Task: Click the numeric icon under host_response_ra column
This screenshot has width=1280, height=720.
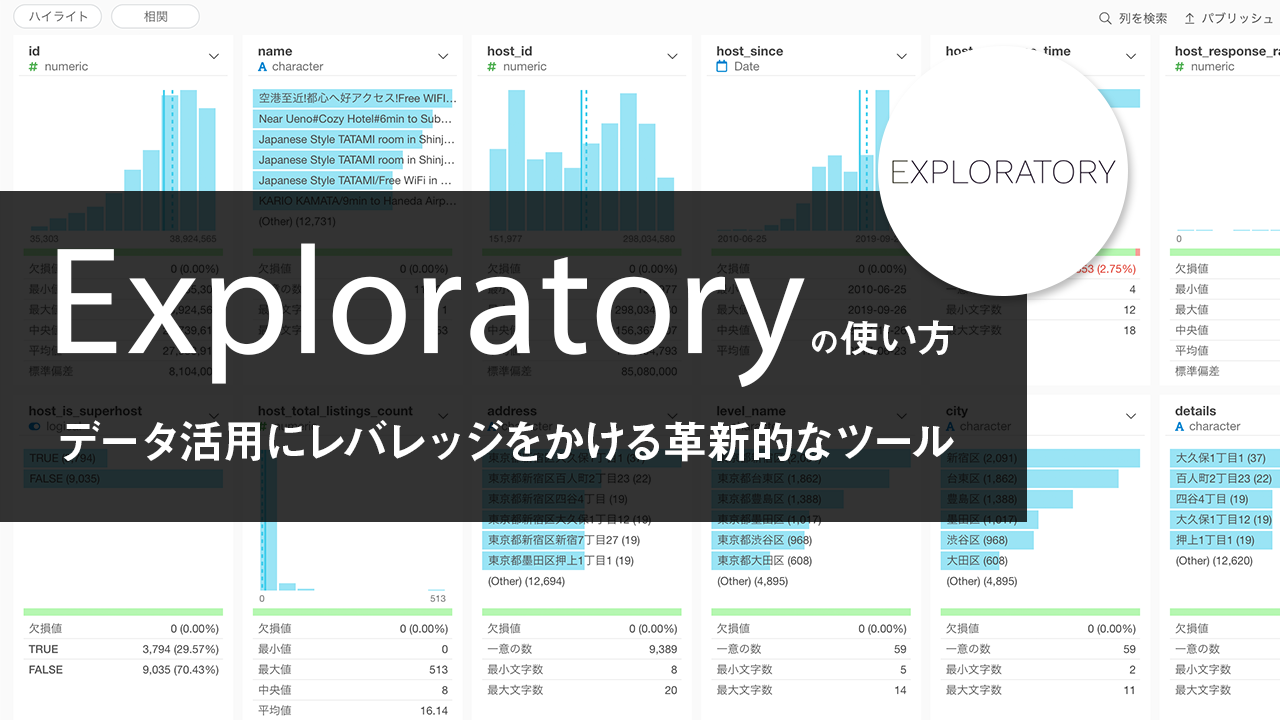Action: click(x=1180, y=67)
